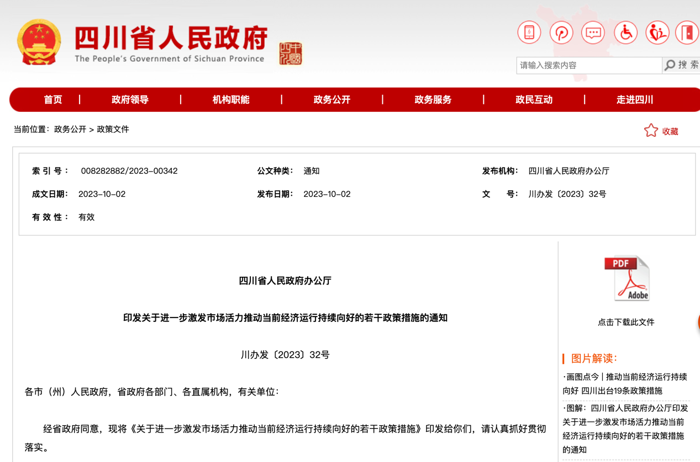The height and width of the screenshot is (462, 700).
Task: Click 政务公开 in the breadcrumb
Action: pos(70,130)
